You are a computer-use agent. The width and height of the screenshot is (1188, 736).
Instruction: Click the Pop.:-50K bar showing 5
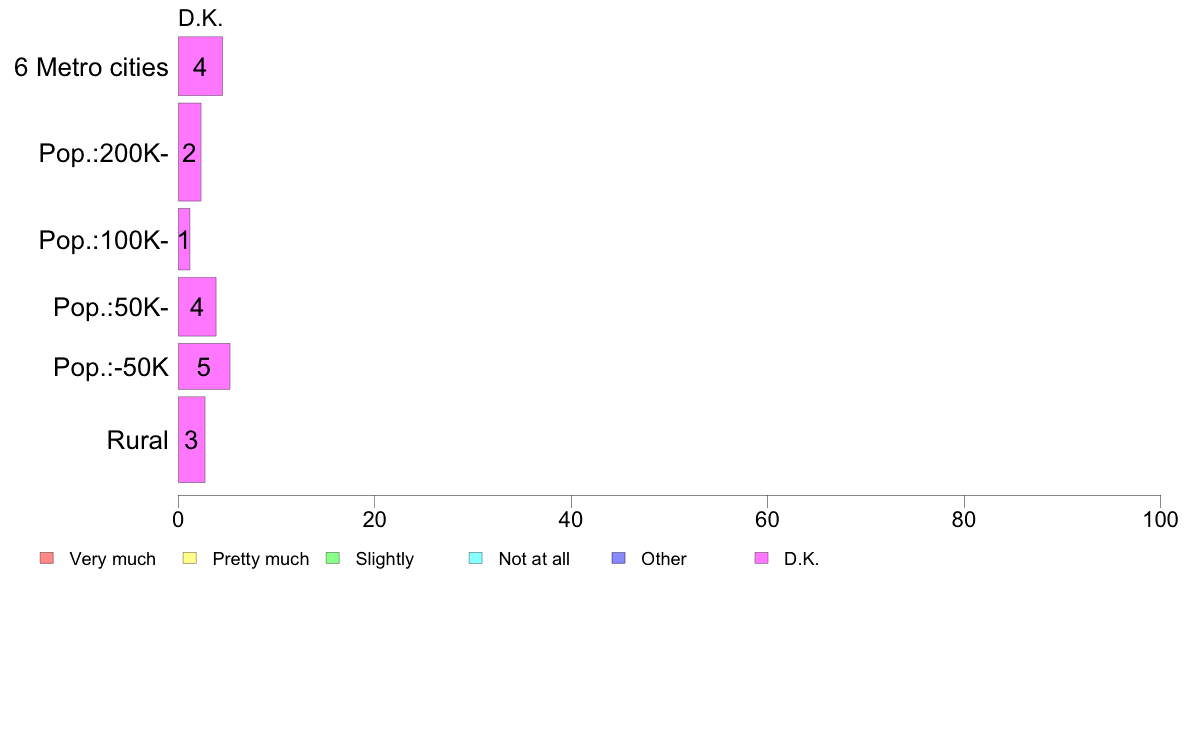tap(204, 367)
